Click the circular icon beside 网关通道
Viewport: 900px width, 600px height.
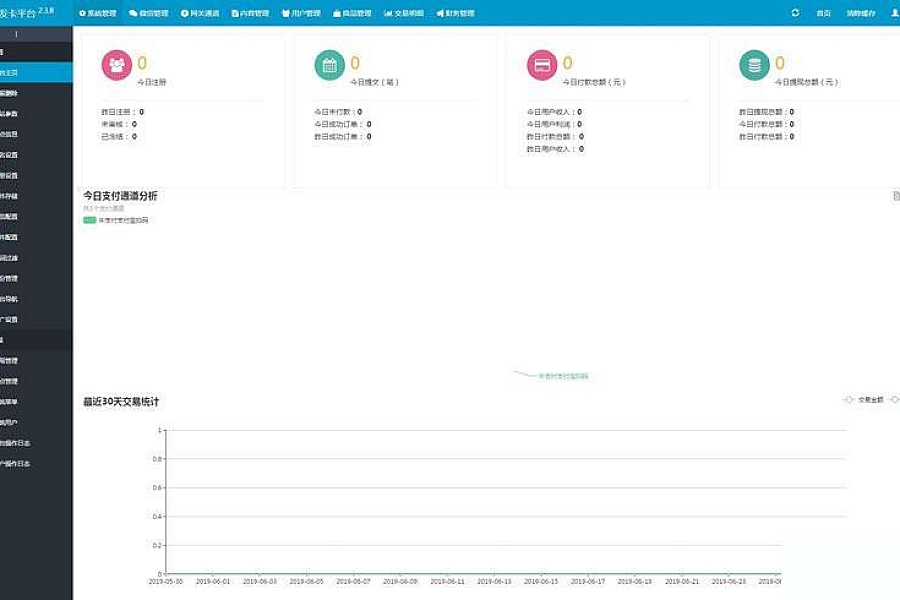(x=184, y=13)
